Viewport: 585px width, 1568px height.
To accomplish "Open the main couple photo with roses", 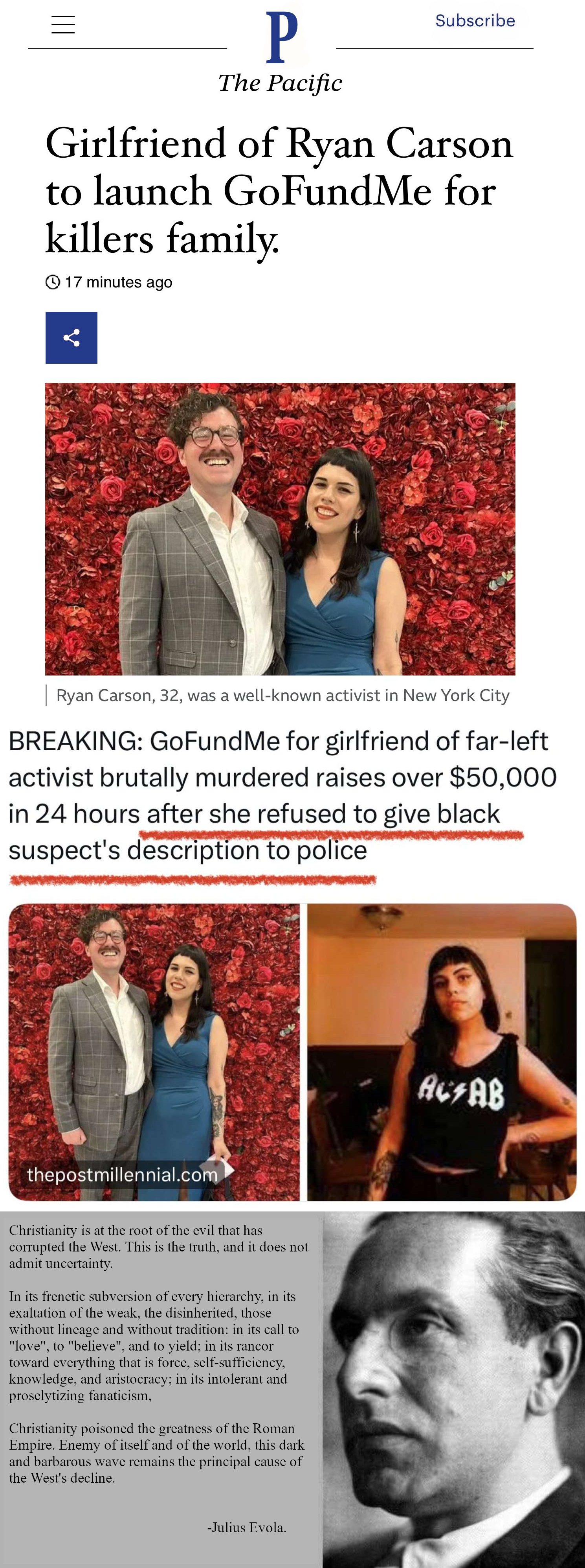I will click(x=281, y=529).
